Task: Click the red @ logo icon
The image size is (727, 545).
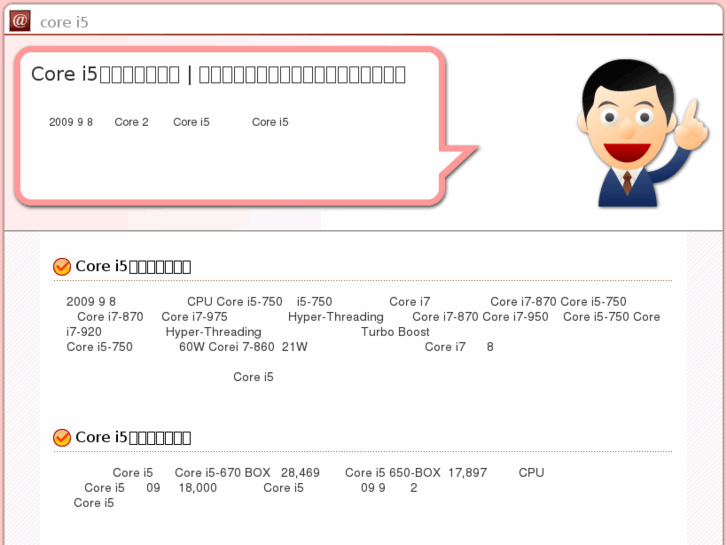Action: [x=20, y=21]
